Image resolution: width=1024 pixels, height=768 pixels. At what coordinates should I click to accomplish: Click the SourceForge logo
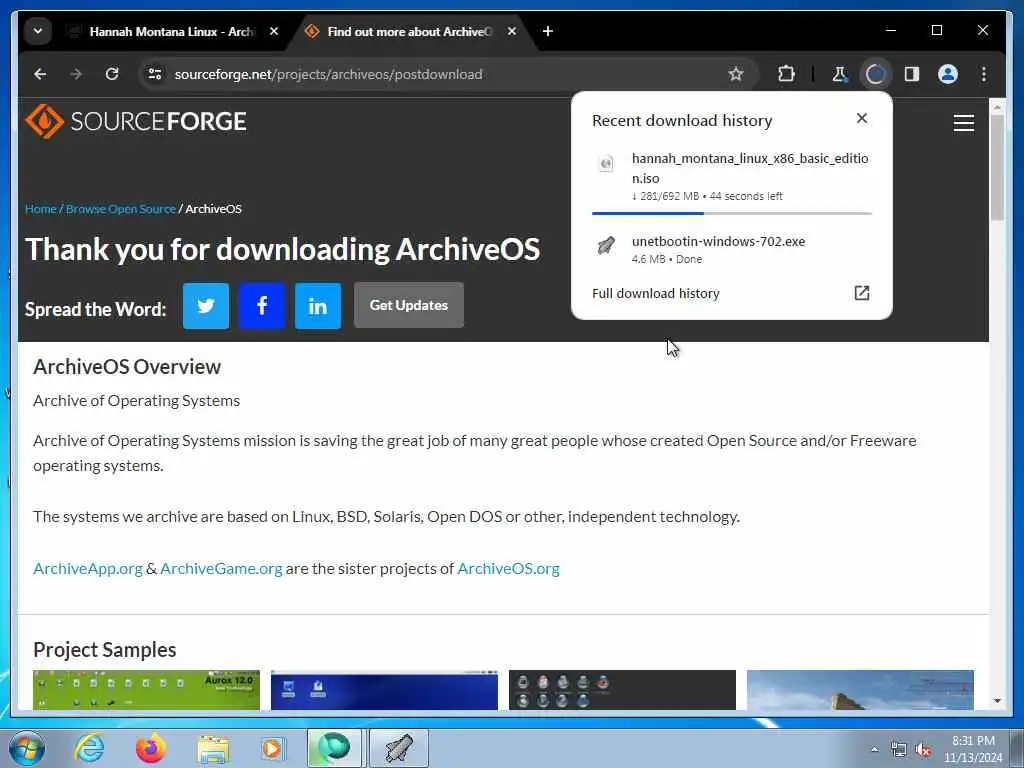click(x=136, y=121)
